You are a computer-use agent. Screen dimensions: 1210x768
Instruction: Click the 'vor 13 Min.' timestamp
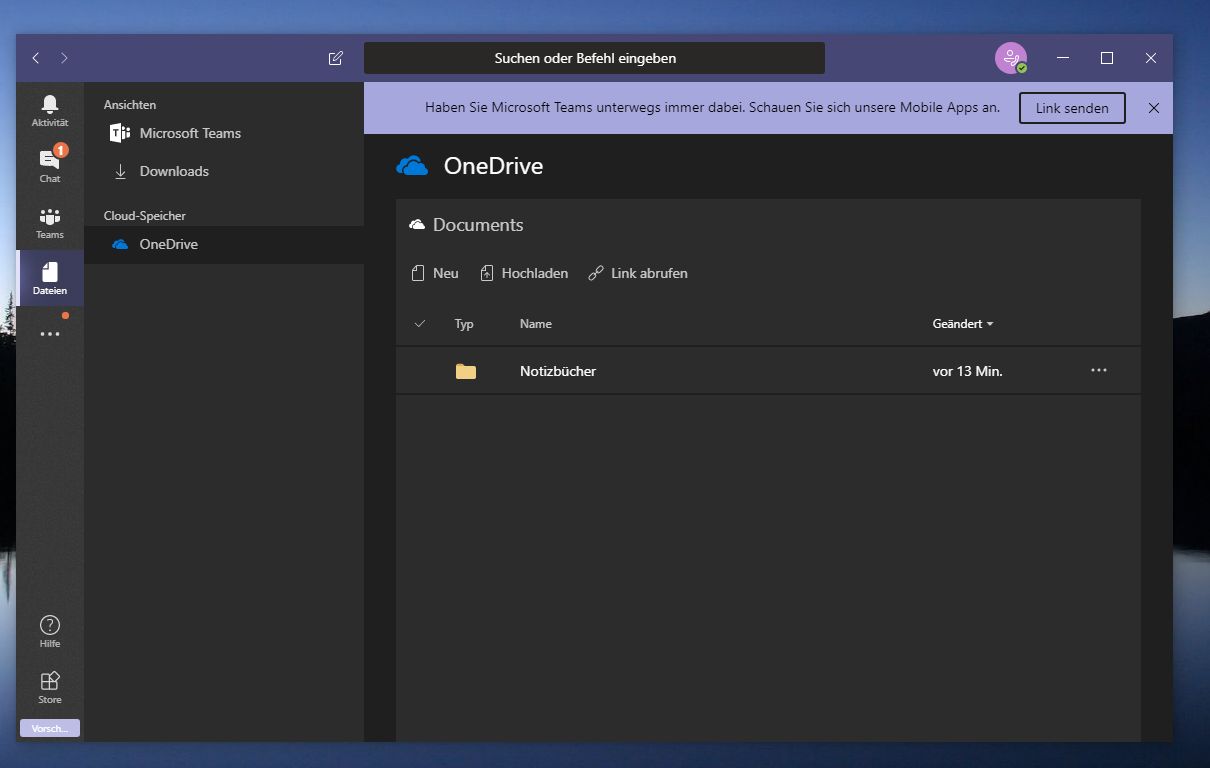(x=967, y=371)
